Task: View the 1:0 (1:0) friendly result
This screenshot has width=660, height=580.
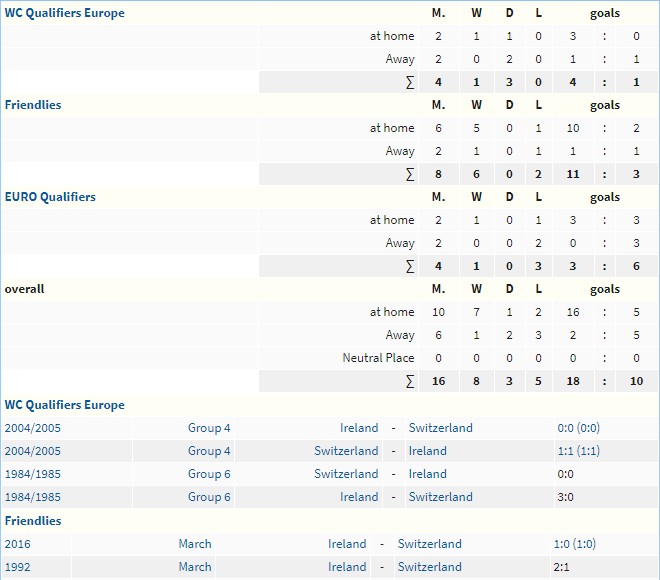Action: tap(575, 544)
